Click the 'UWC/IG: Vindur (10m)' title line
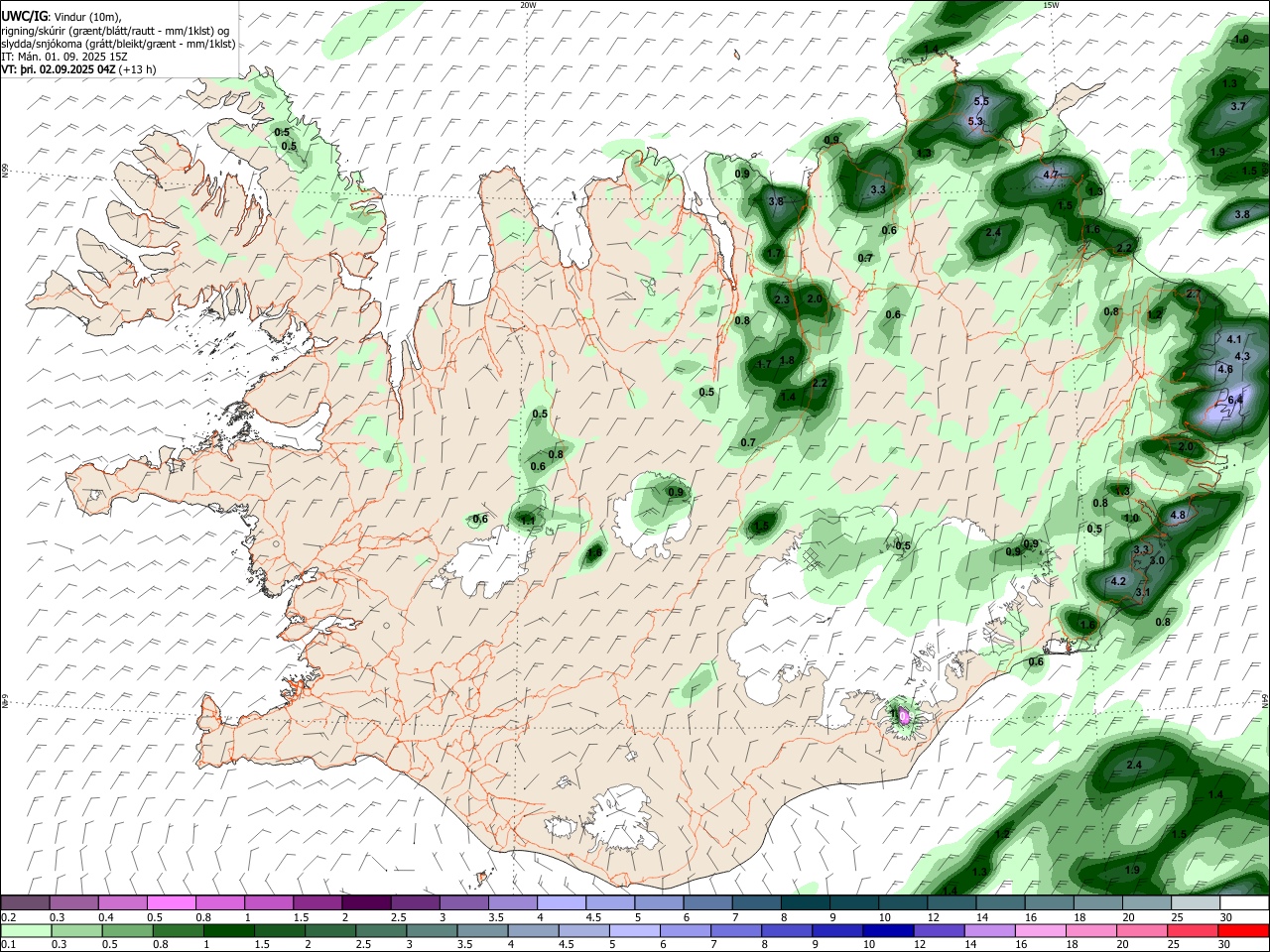This screenshot has height=952, width=1270. (x=61, y=16)
